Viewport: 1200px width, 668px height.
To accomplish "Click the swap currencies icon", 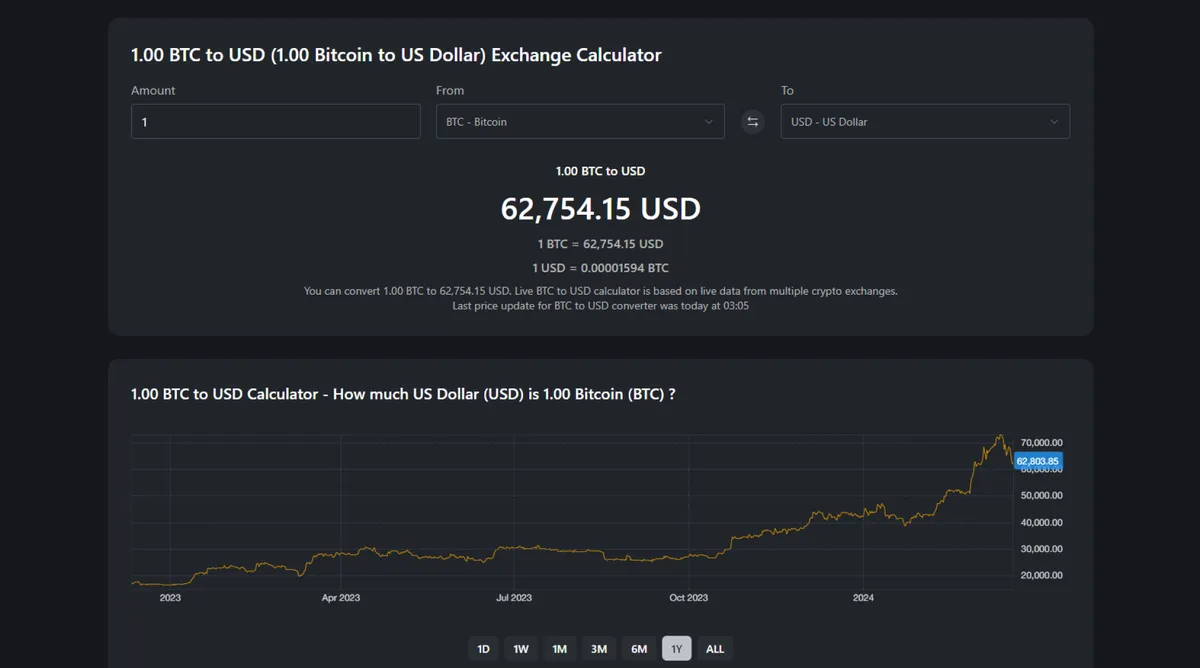I will coord(752,121).
